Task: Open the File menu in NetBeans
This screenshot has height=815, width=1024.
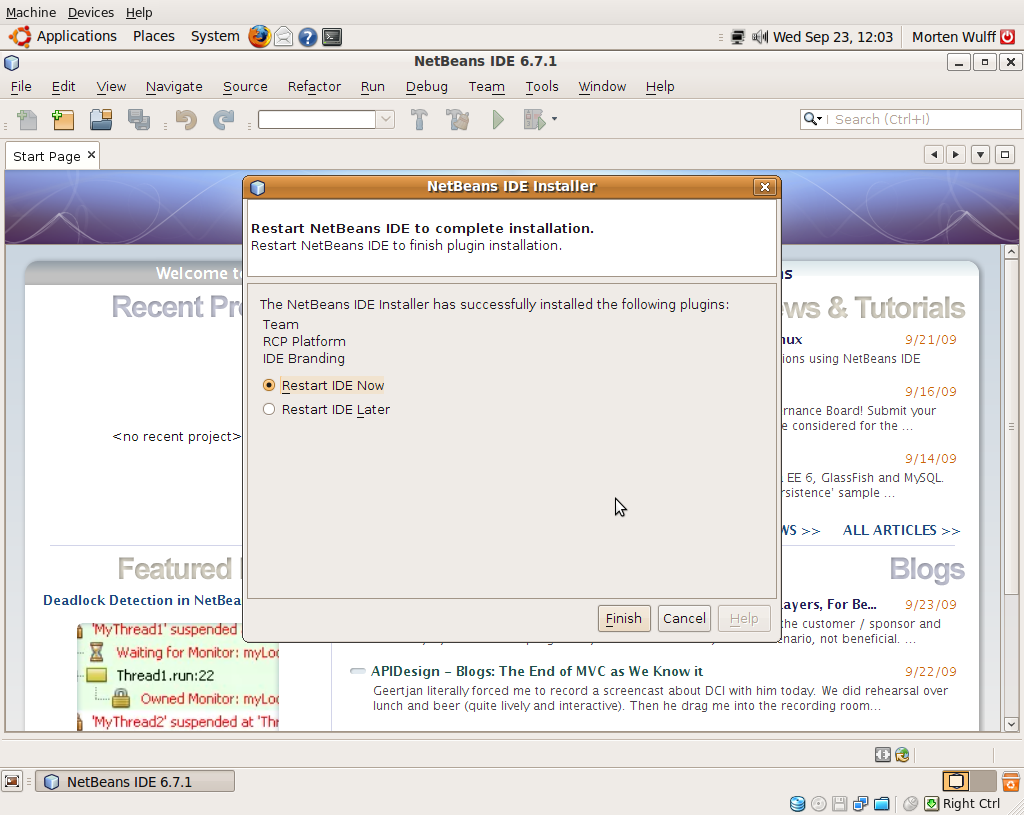Action: (x=21, y=86)
